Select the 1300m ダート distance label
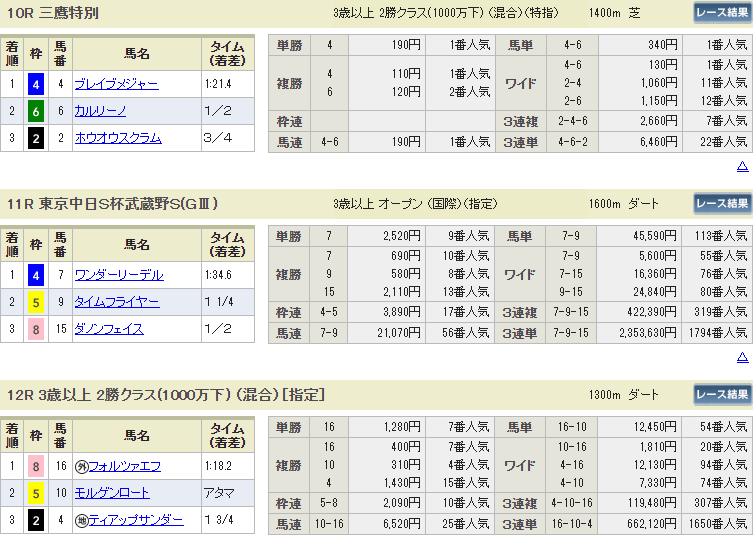Viewport: 754px width, 536px height. pos(624,395)
